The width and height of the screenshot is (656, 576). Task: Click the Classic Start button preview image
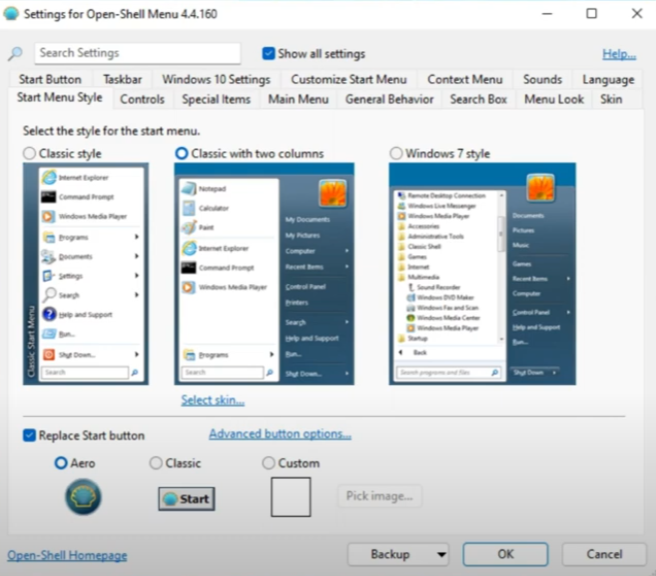pos(187,499)
